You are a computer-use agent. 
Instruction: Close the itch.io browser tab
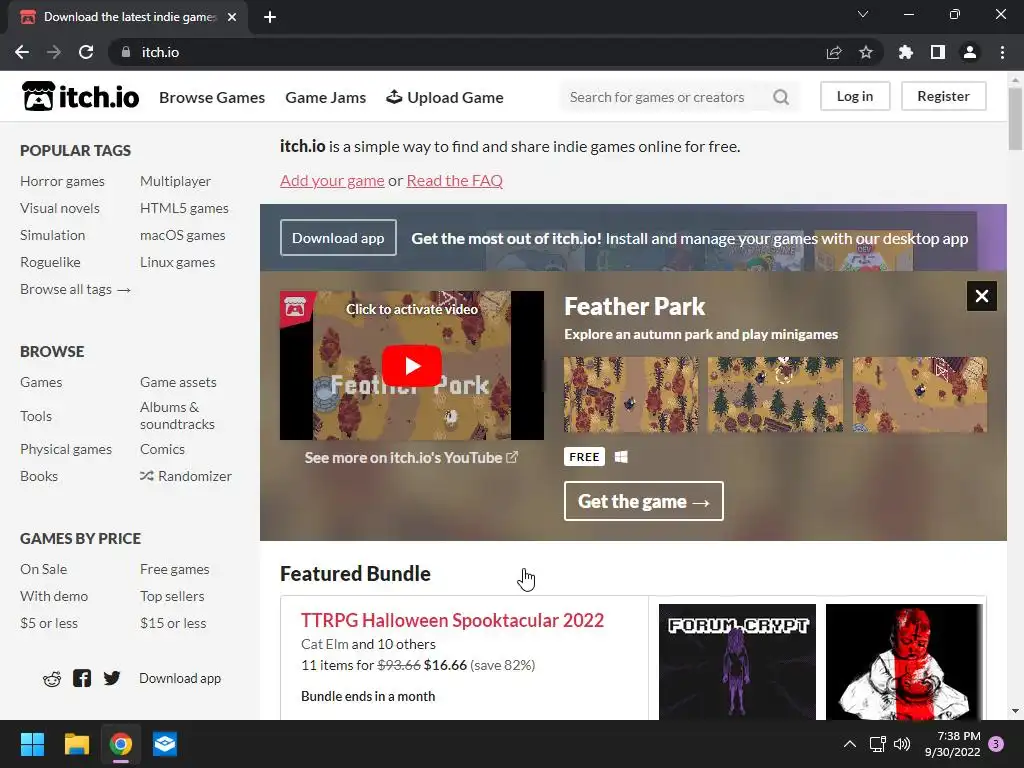tap(232, 17)
